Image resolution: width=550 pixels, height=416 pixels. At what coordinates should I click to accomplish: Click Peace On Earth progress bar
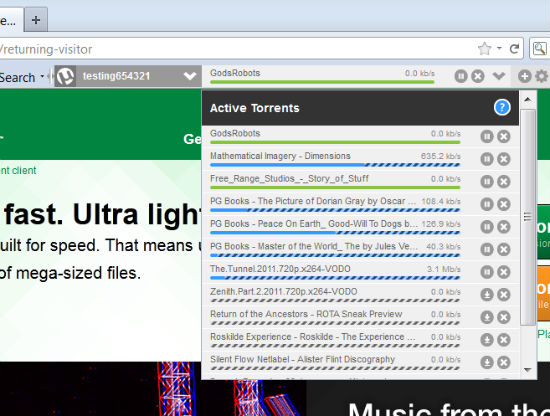pos(335,232)
